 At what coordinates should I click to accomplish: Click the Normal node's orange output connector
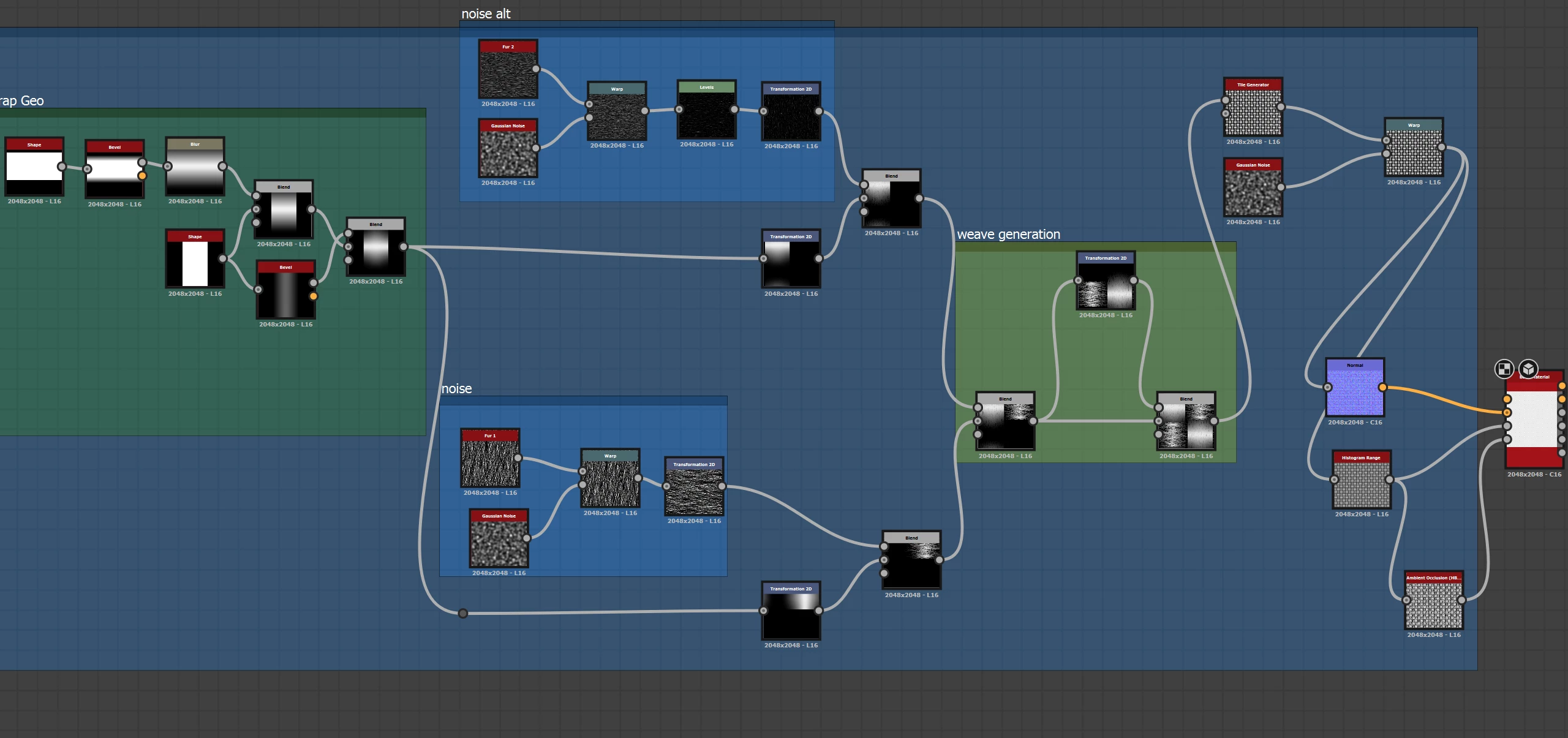tap(1382, 387)
